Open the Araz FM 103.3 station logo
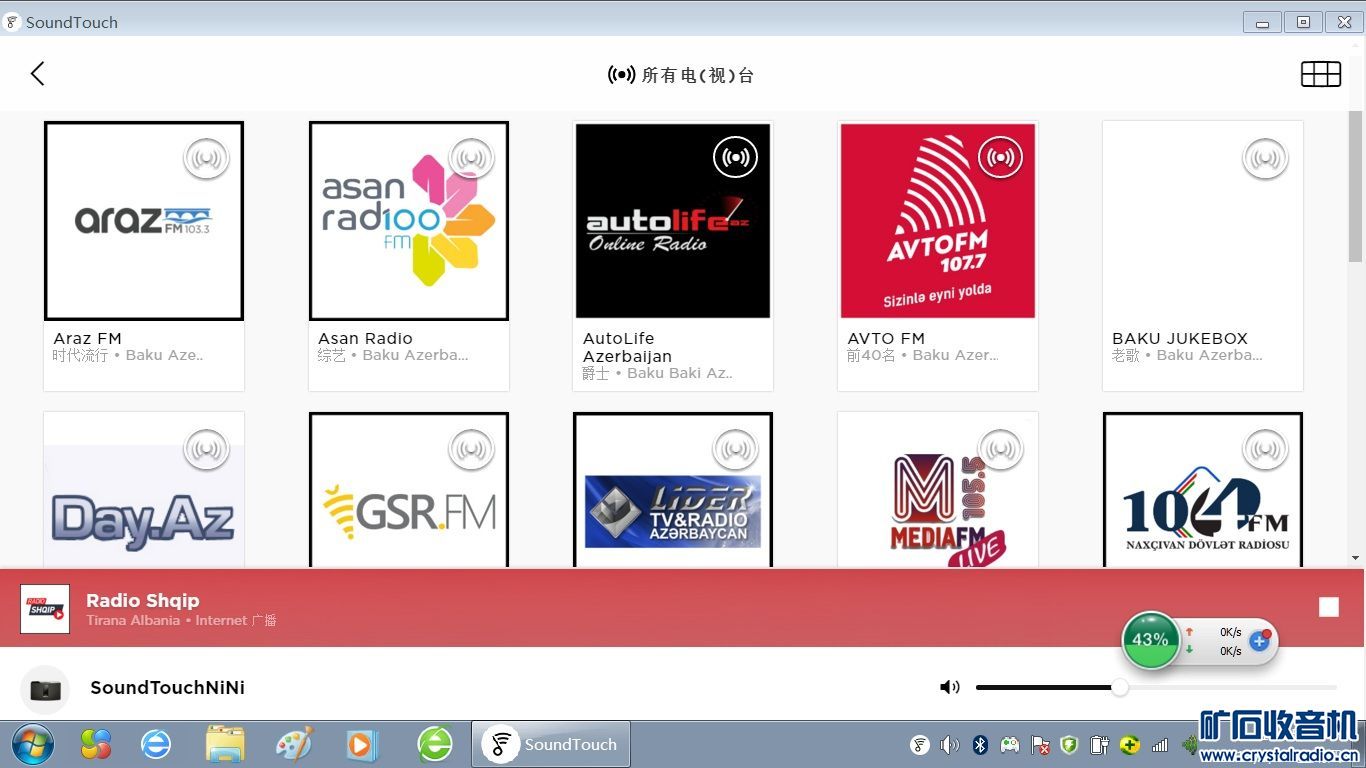Screen dimensions: 1366x768 (x=144, y=221)
